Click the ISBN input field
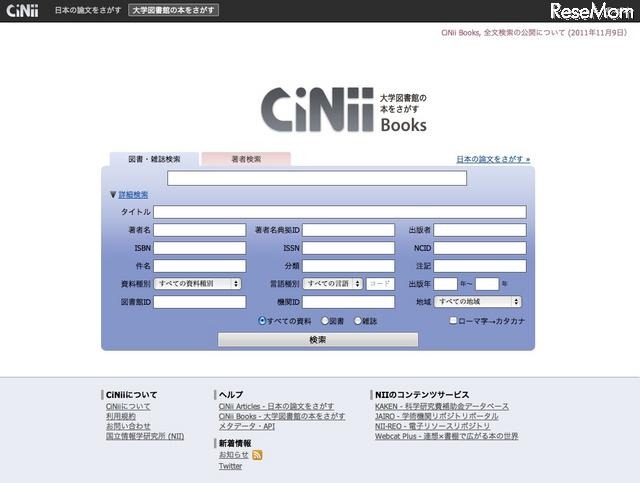 coord(200,248)
